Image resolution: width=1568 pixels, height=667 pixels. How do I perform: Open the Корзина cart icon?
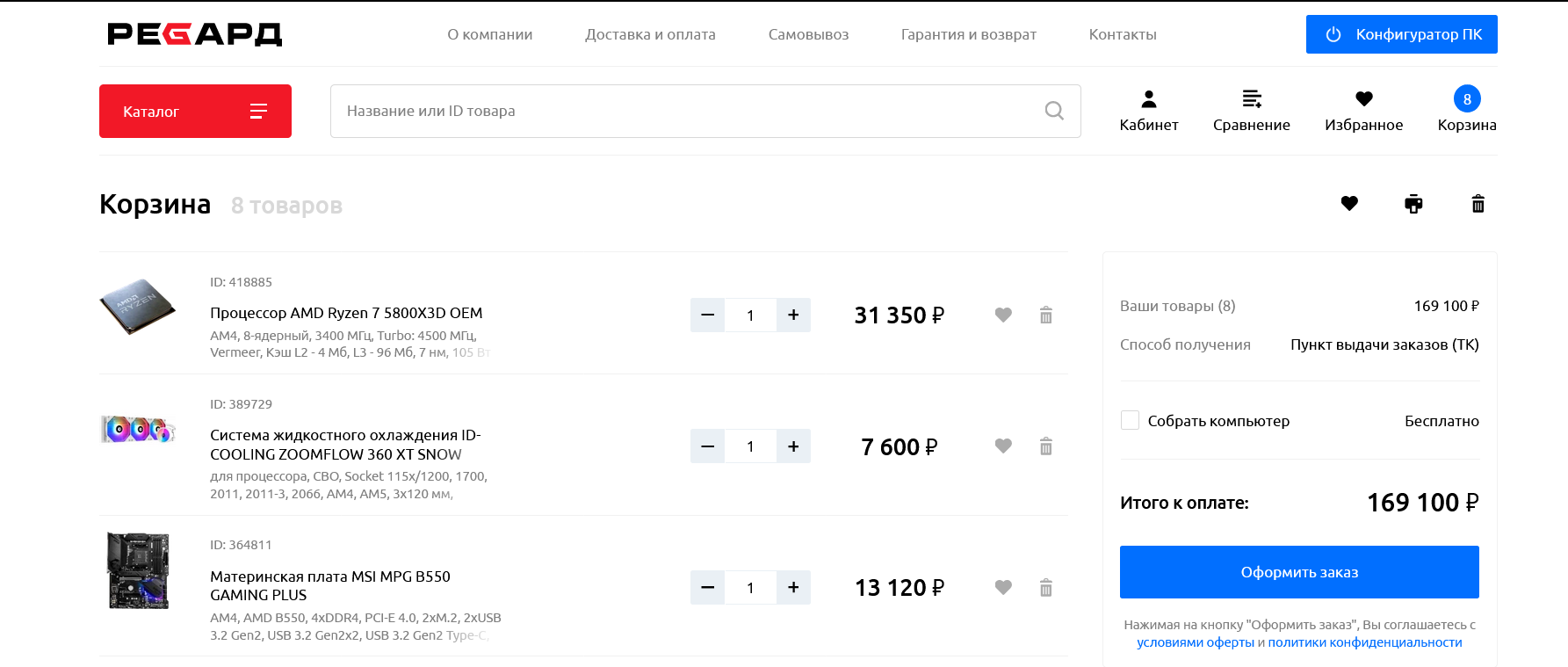pos(1466,111)
